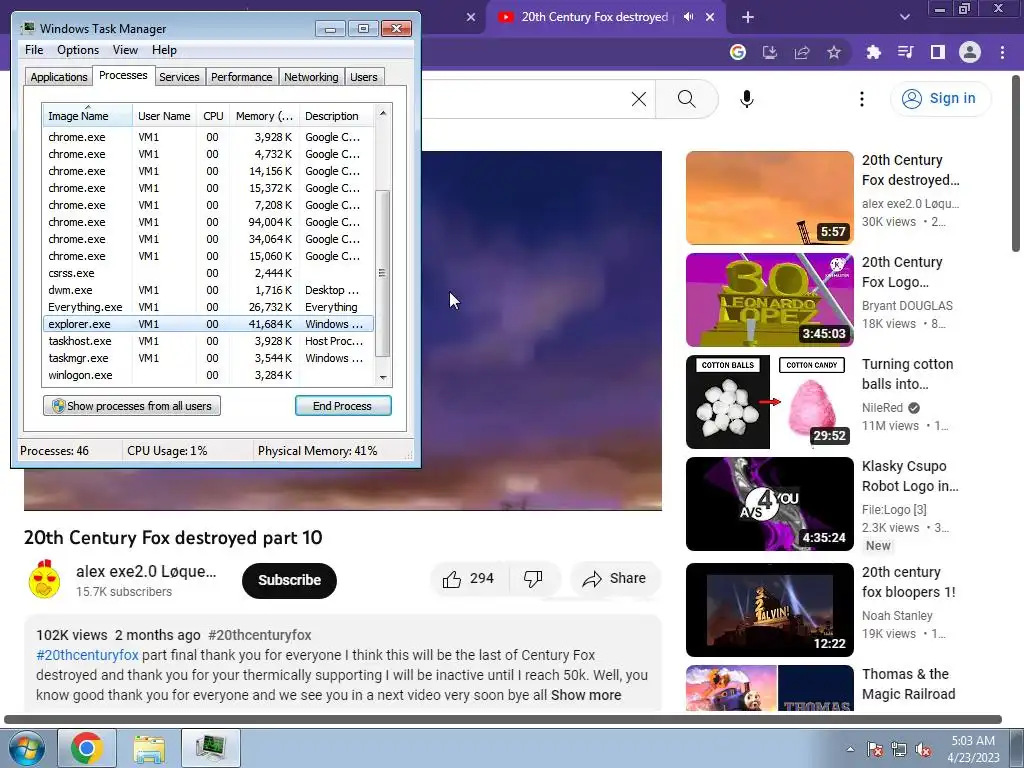Show hidden tray icons arrow

(850, 749)
